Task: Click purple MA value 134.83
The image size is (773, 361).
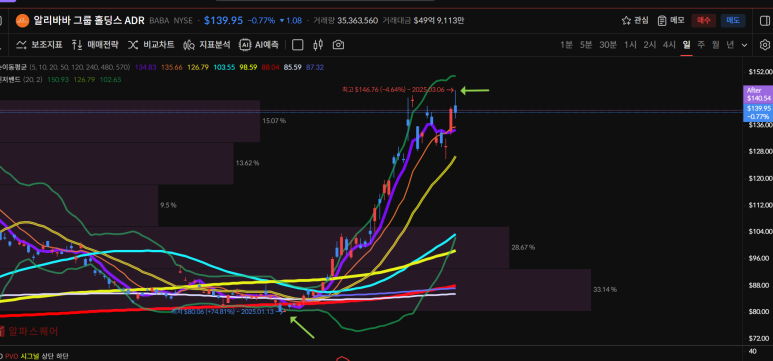Action: pos(145,67)
